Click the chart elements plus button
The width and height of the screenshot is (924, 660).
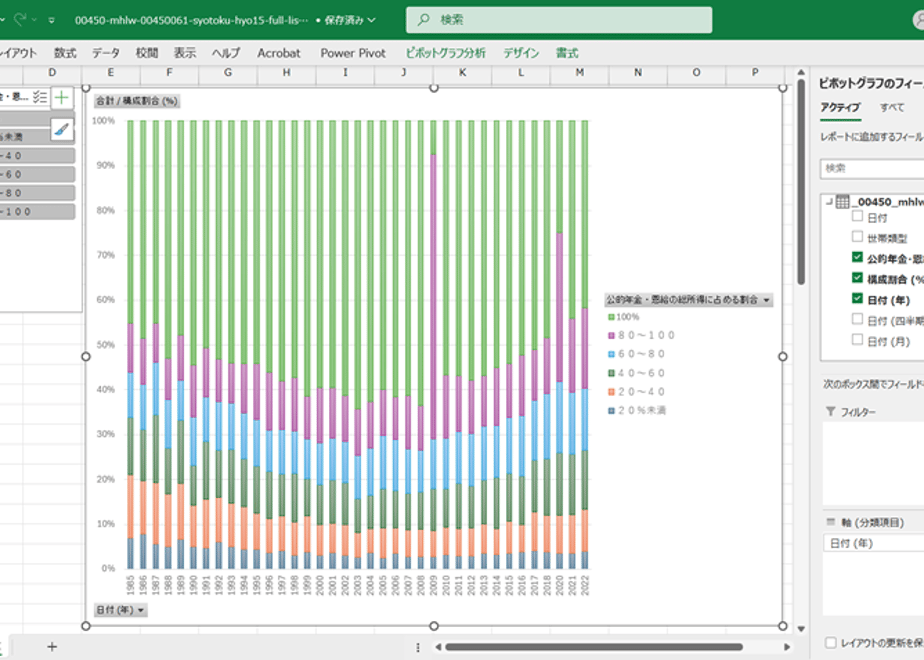pos(62,98)
